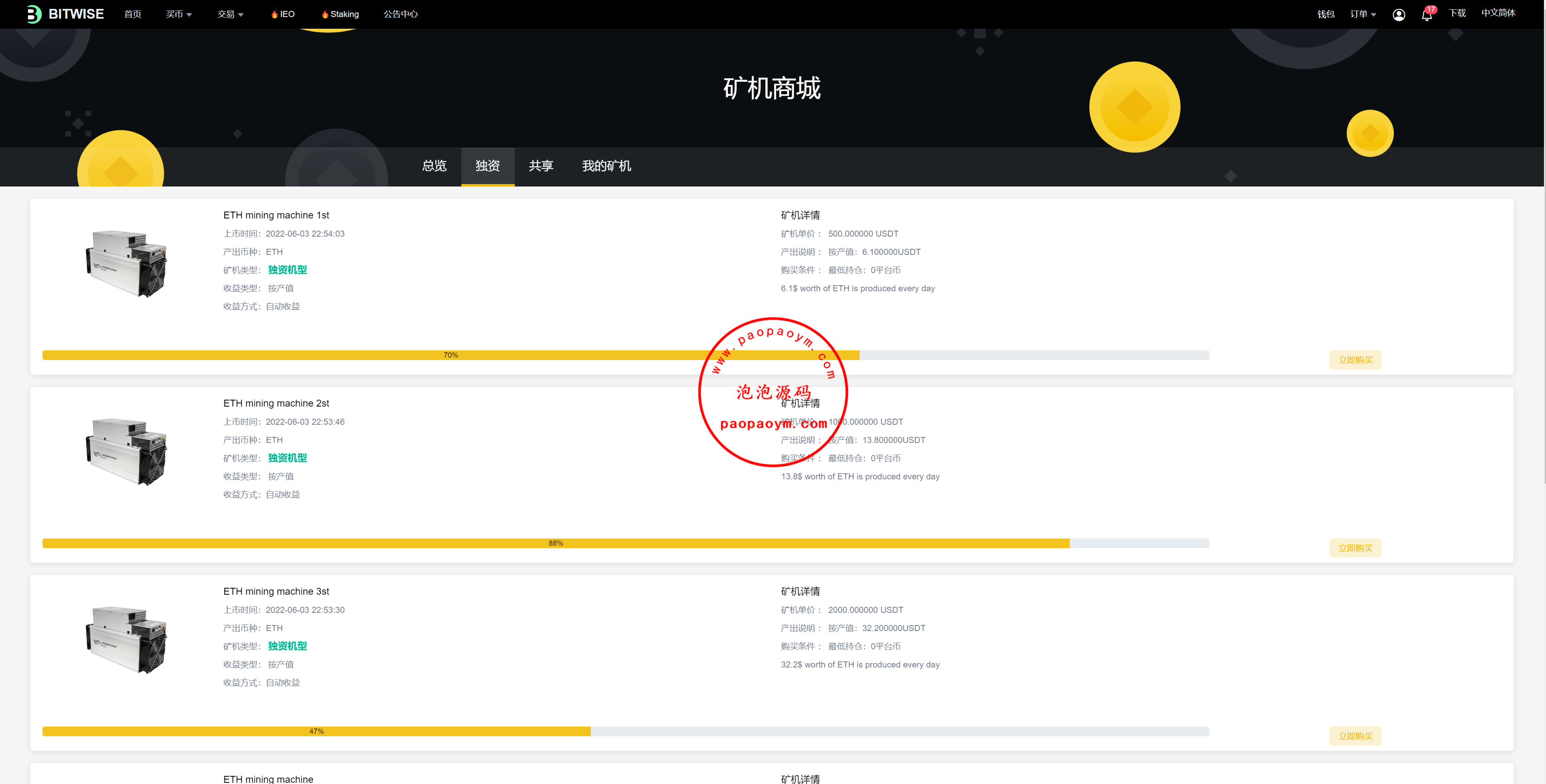This screenshot has height=784, width=1546.
Task: Open the user account profile icon
Action: point(1398,15)
